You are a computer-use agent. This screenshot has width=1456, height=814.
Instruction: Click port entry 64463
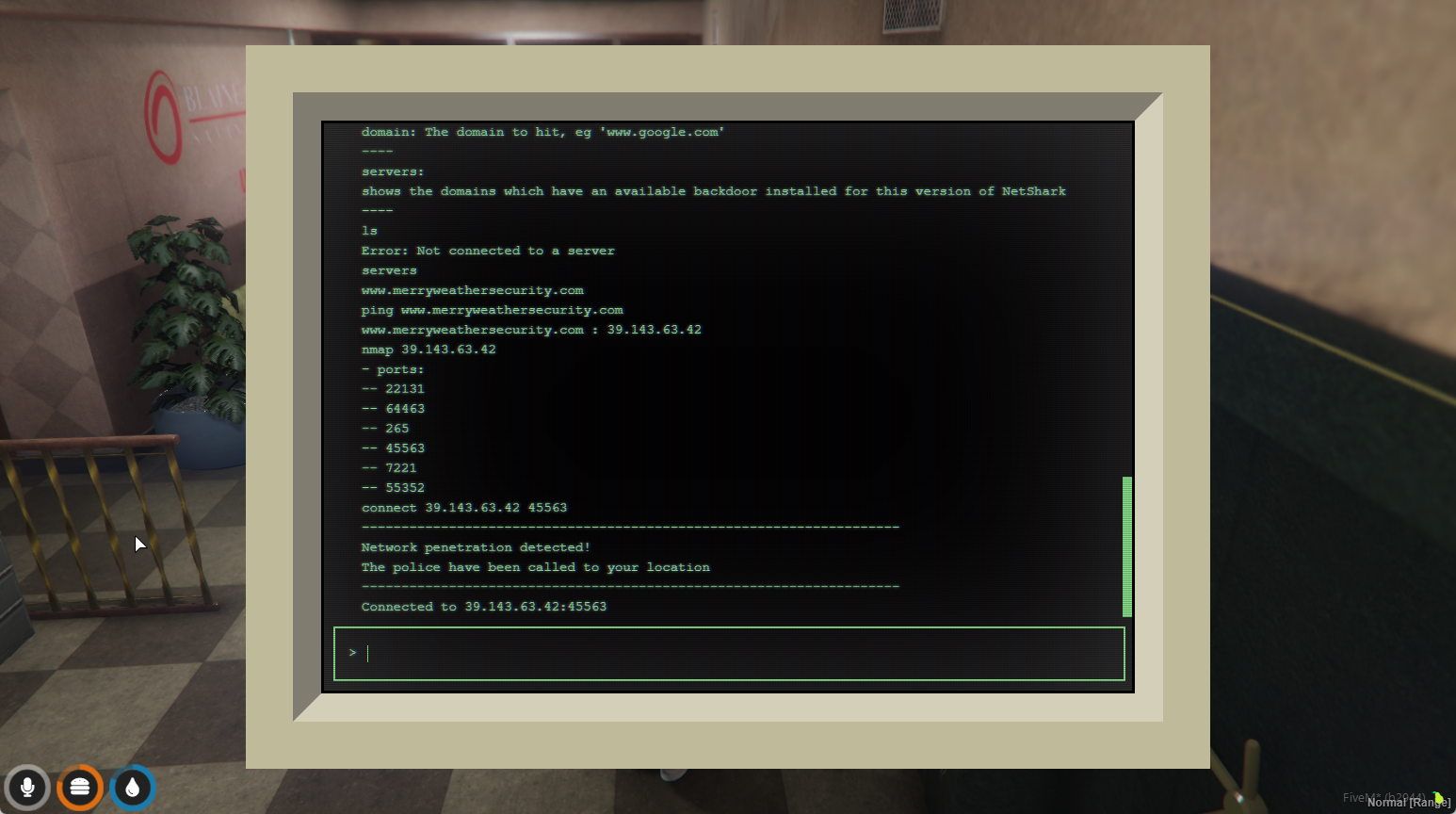[x=393, y=409]
